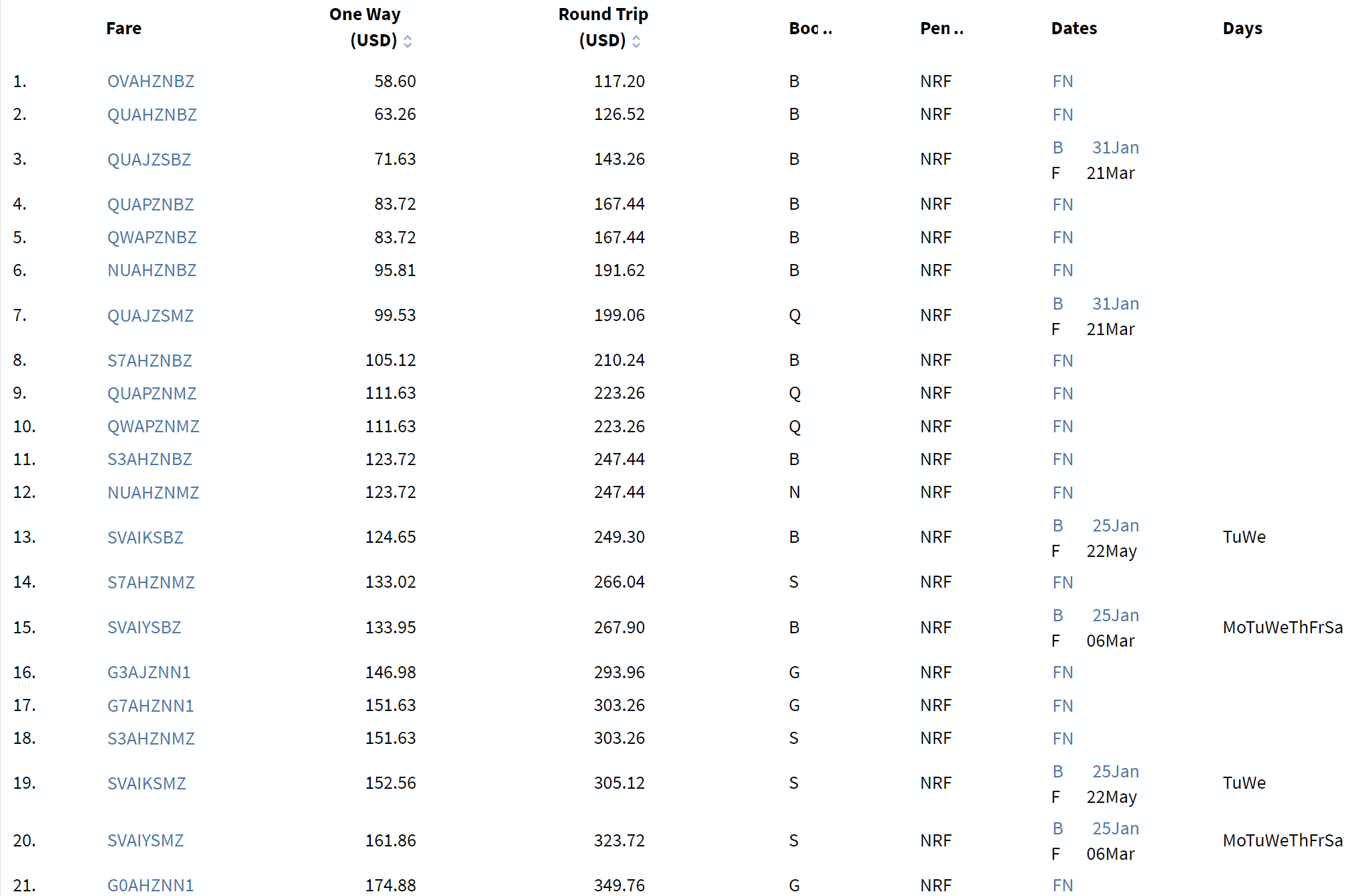Click the Dates column header

pos(1074,28)
